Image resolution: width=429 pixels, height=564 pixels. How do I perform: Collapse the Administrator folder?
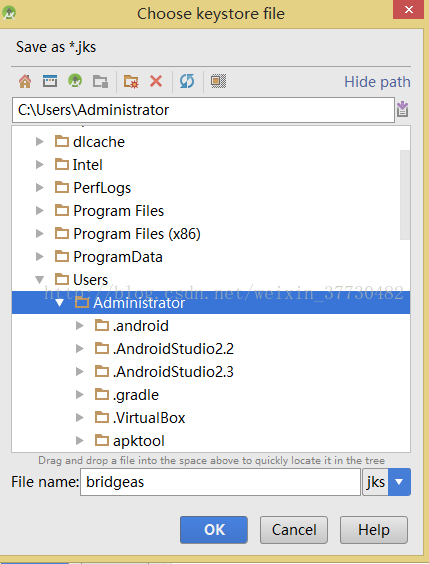click(x=60, y=303)
